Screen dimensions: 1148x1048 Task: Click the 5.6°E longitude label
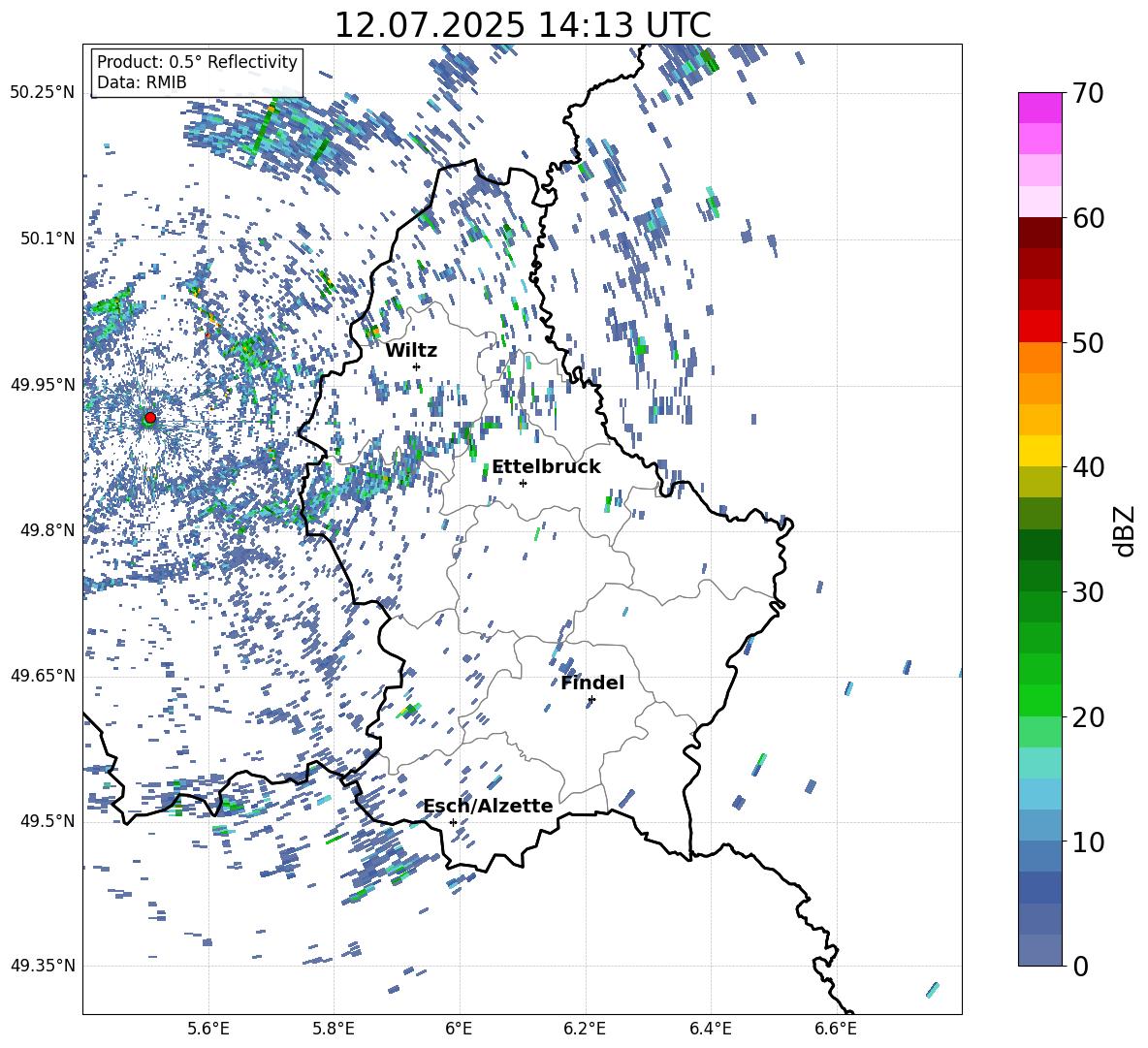[208, 1029]
